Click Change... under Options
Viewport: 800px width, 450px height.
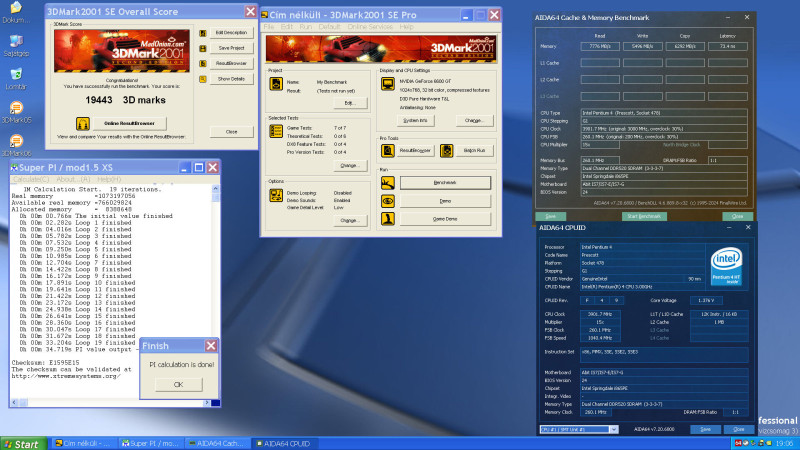coord(349,220)
